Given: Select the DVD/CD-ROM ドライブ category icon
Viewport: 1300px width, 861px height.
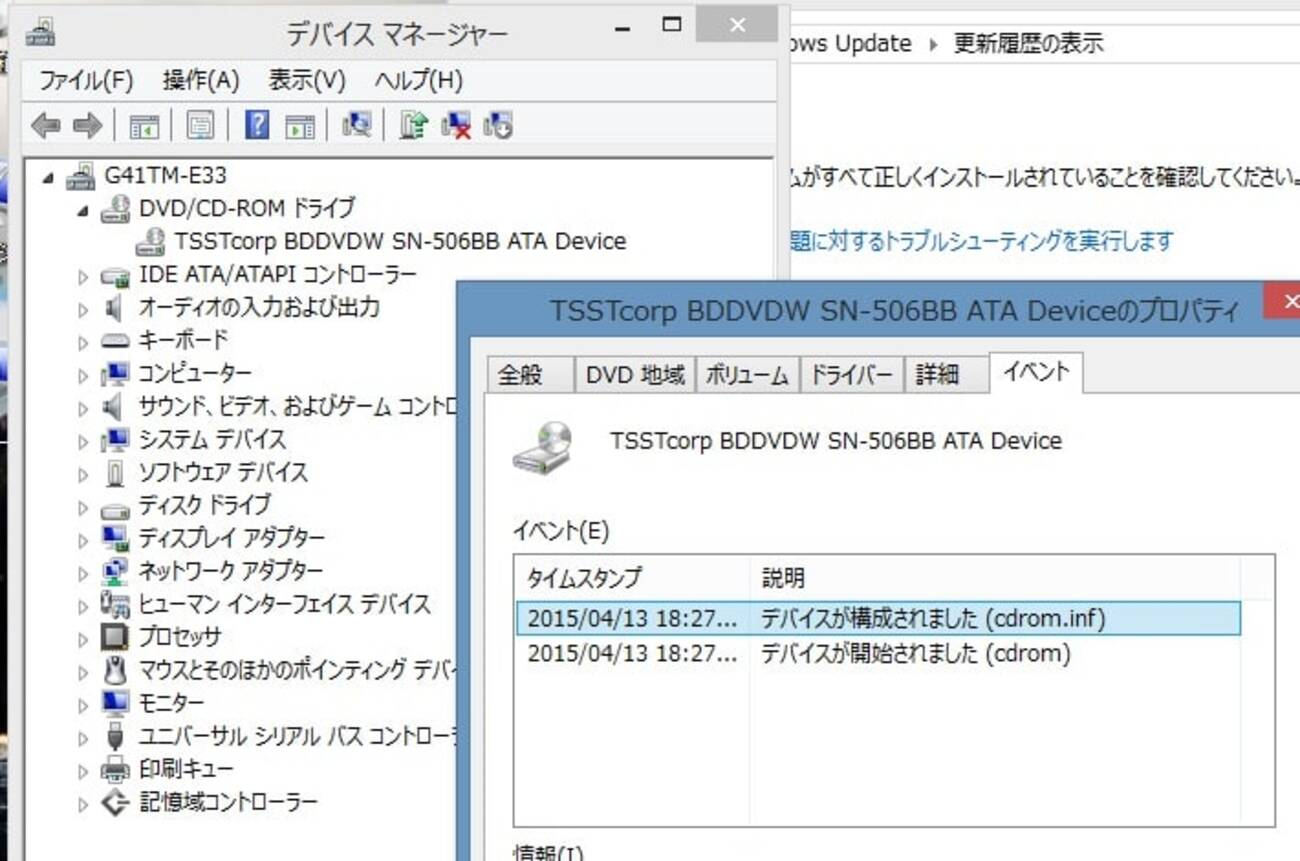Looking at the screenshot, I should (116, 209).
